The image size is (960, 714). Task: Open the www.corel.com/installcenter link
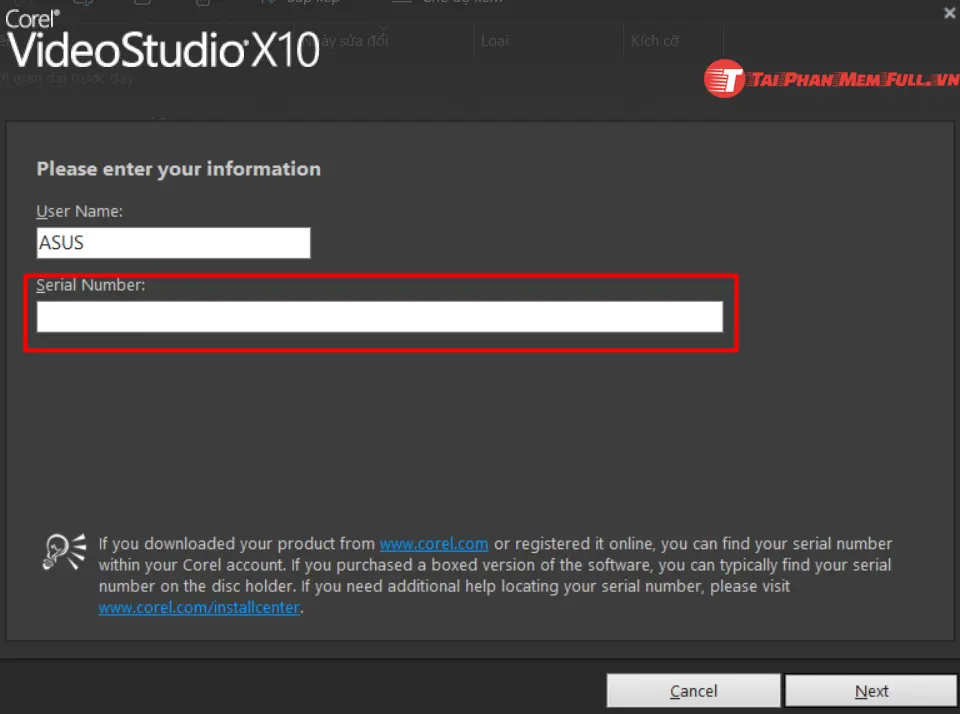click(x=199, y=607)
